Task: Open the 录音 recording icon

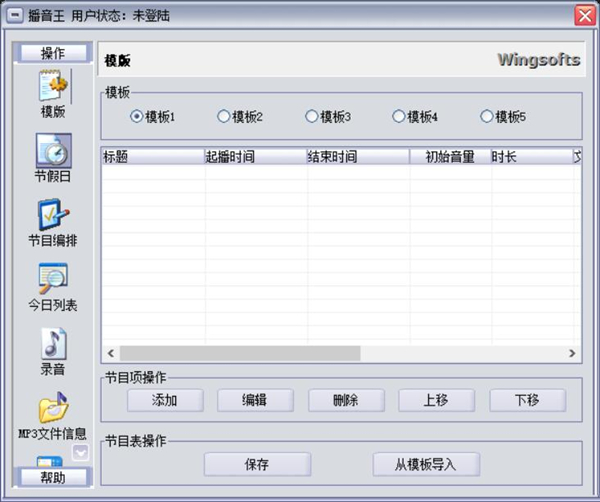Action: tap(53, 343)
